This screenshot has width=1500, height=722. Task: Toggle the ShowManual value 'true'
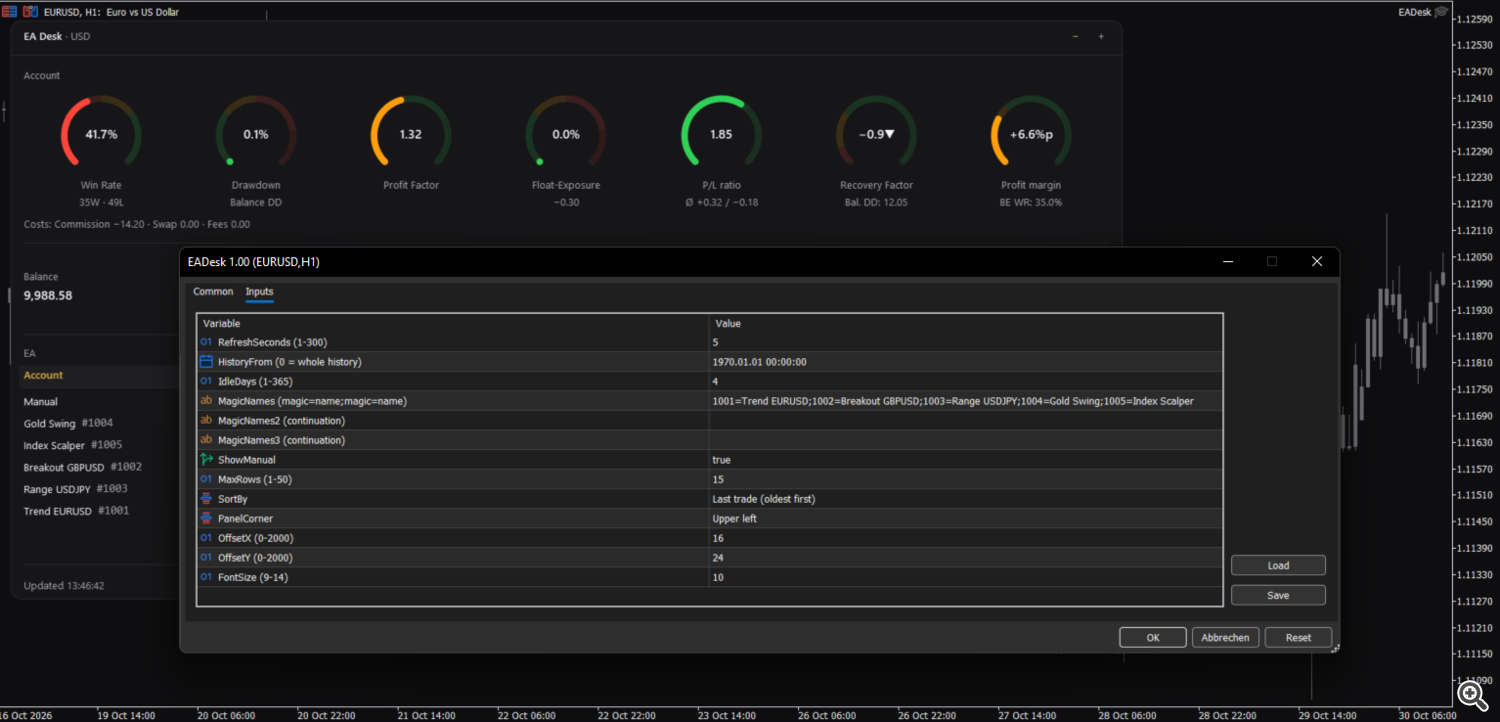coord(965,460)
